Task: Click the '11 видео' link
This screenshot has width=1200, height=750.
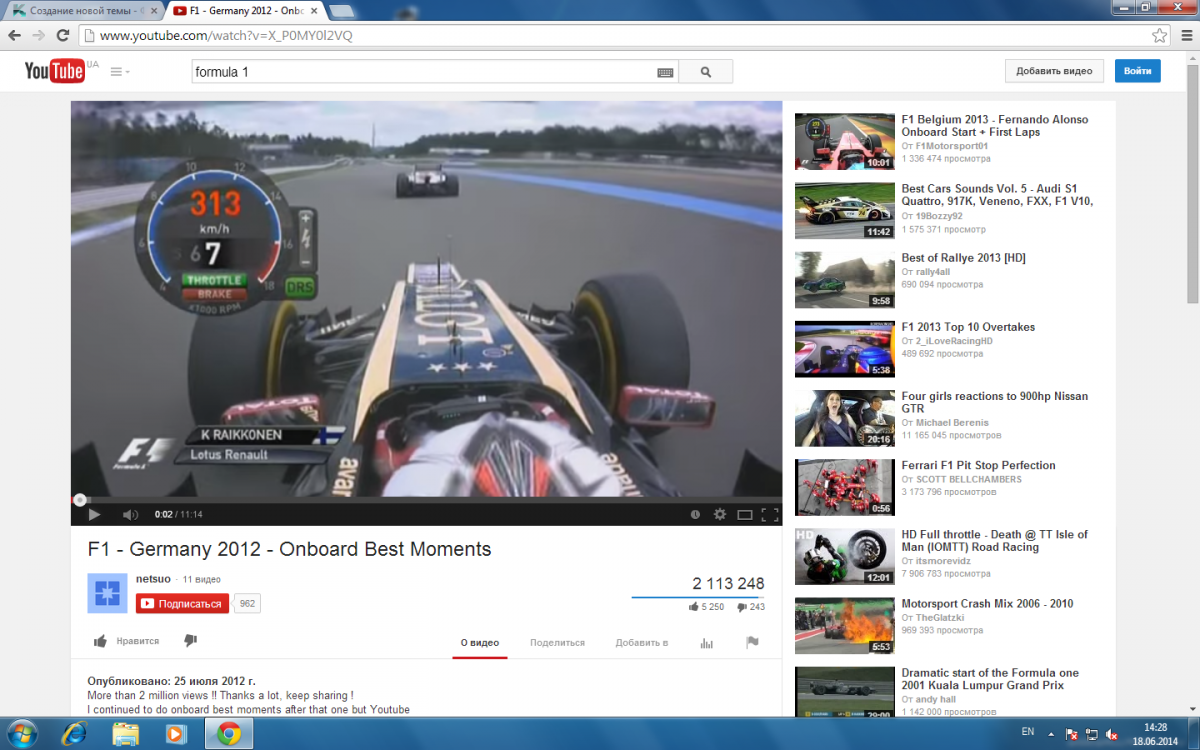Action: pyautogui.click(x=202, y=579)
